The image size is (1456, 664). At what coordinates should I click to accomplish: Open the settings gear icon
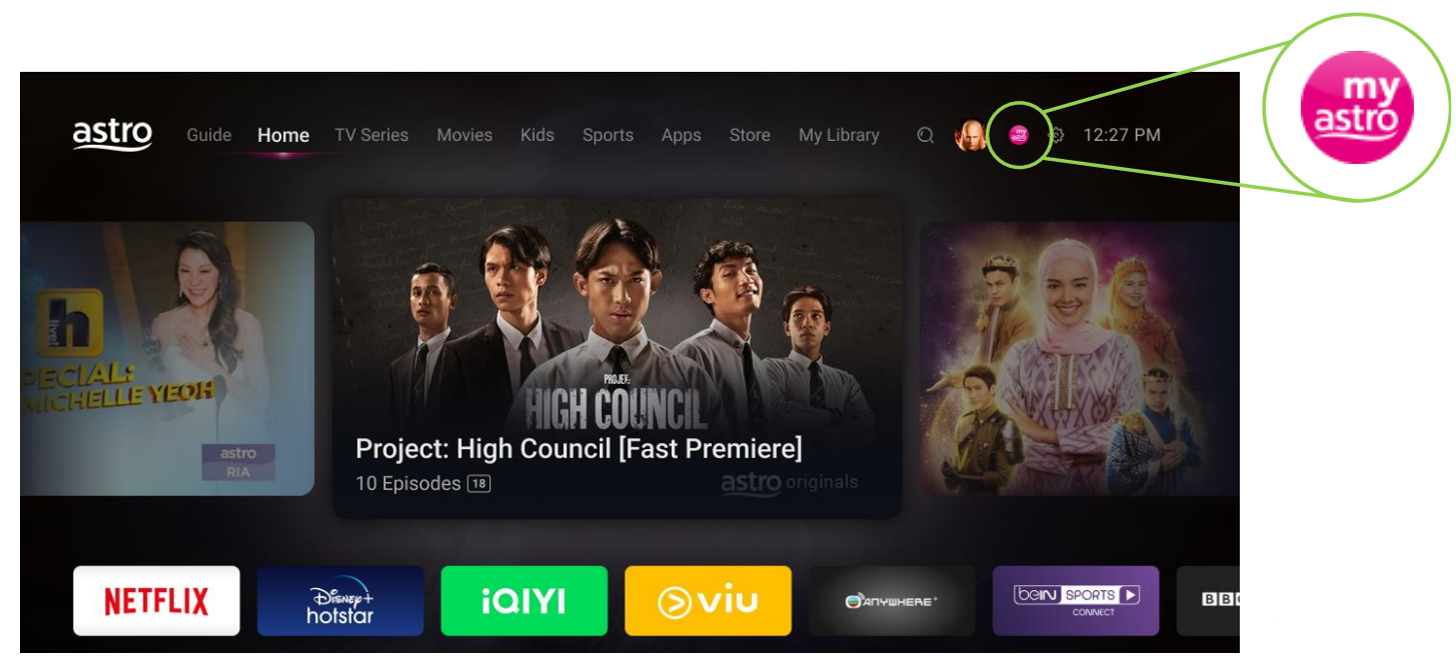(1056, 135)
